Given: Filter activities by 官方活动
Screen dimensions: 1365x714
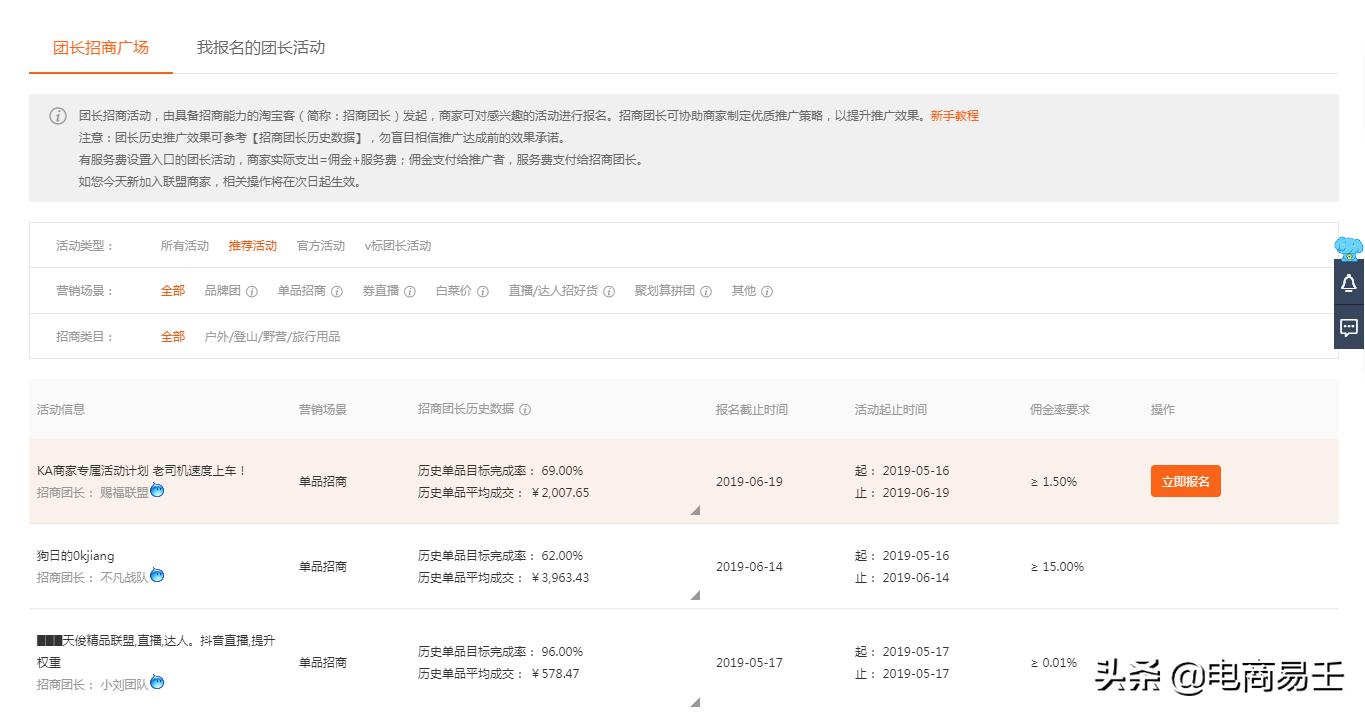Looking at the screenshot, I should pyautogui.click(x=320, y=245).
